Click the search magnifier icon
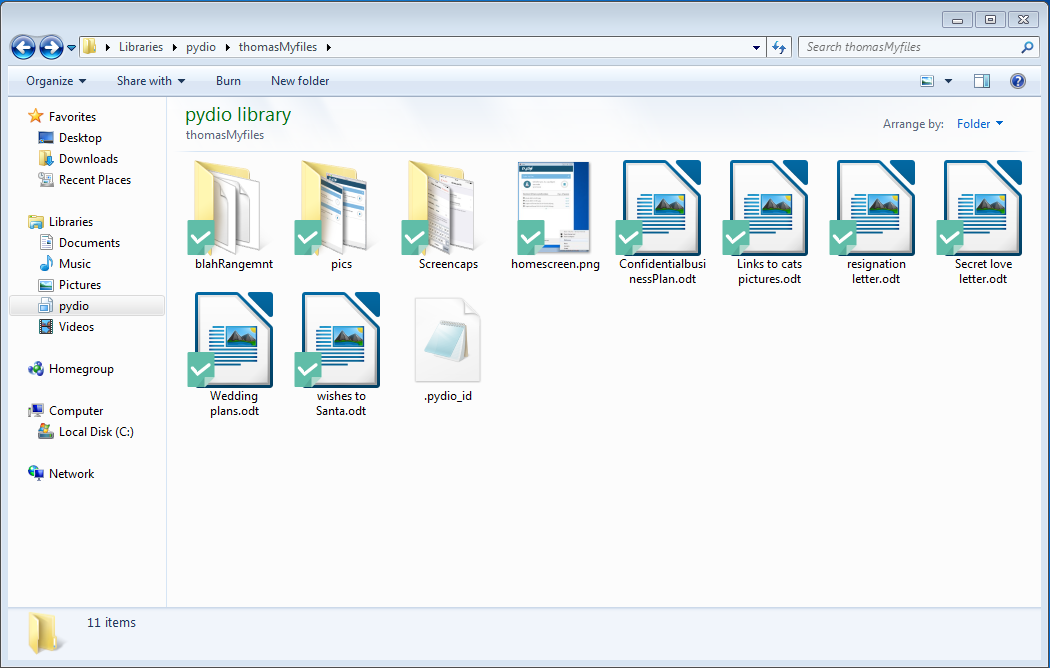The height and width of the screenshot is (668, 1050). [x=1027, y=47]
